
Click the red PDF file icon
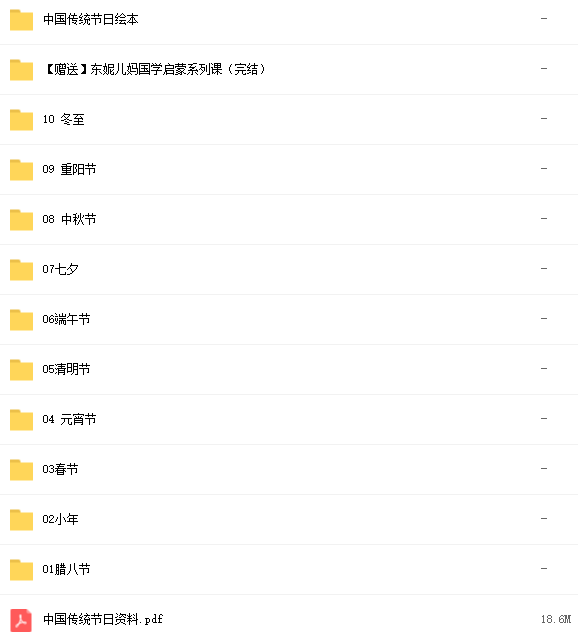click(x=21, y=620)
